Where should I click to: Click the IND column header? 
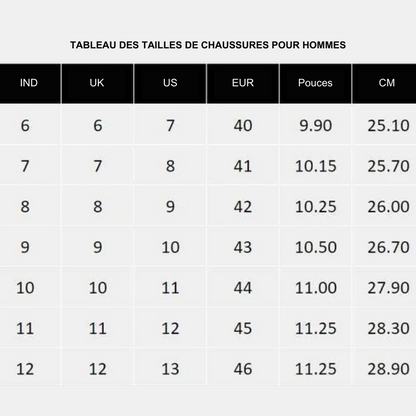(x=29, y=83)
